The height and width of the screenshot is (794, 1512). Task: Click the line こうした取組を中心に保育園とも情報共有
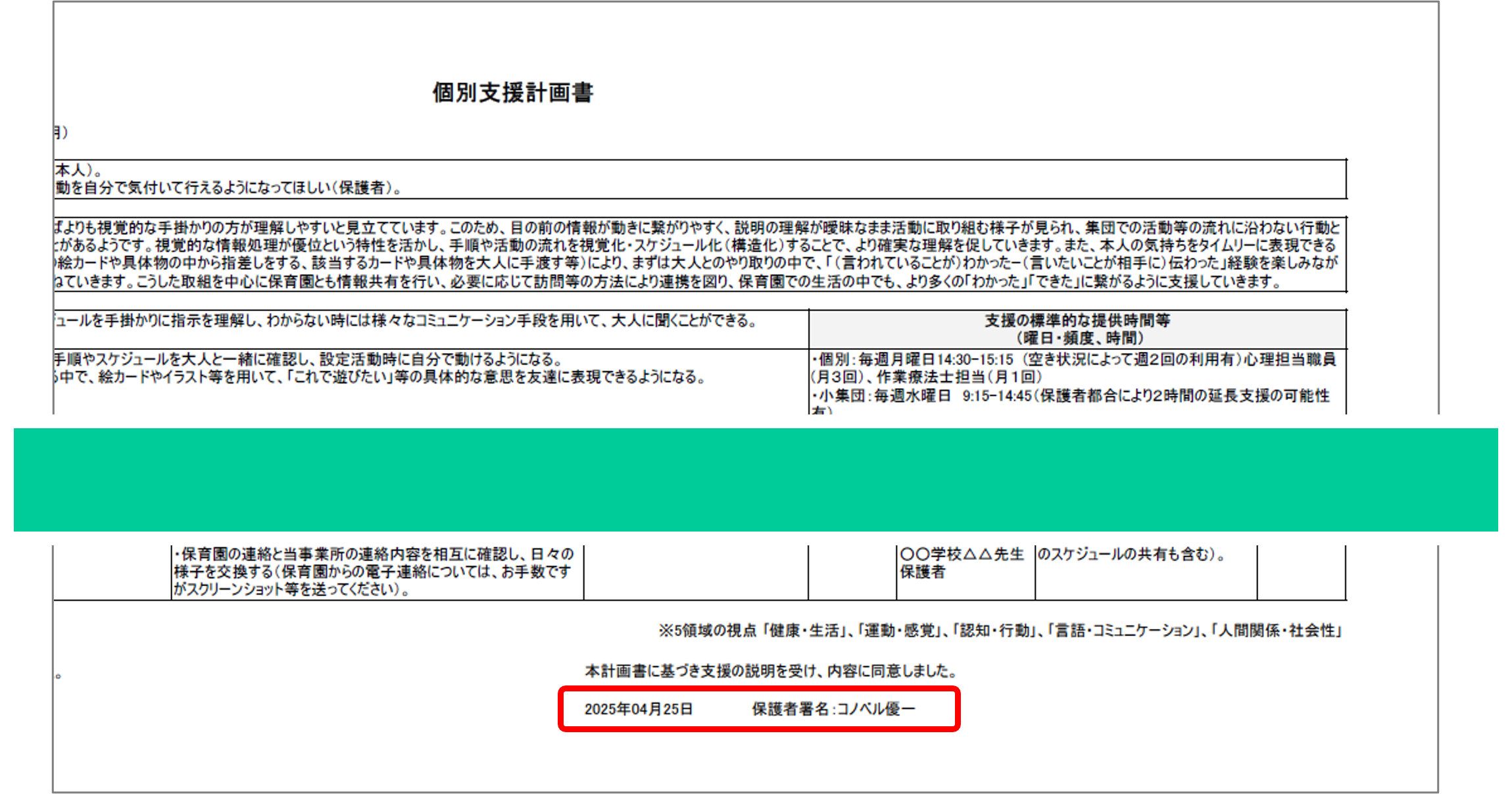[668, 282]
